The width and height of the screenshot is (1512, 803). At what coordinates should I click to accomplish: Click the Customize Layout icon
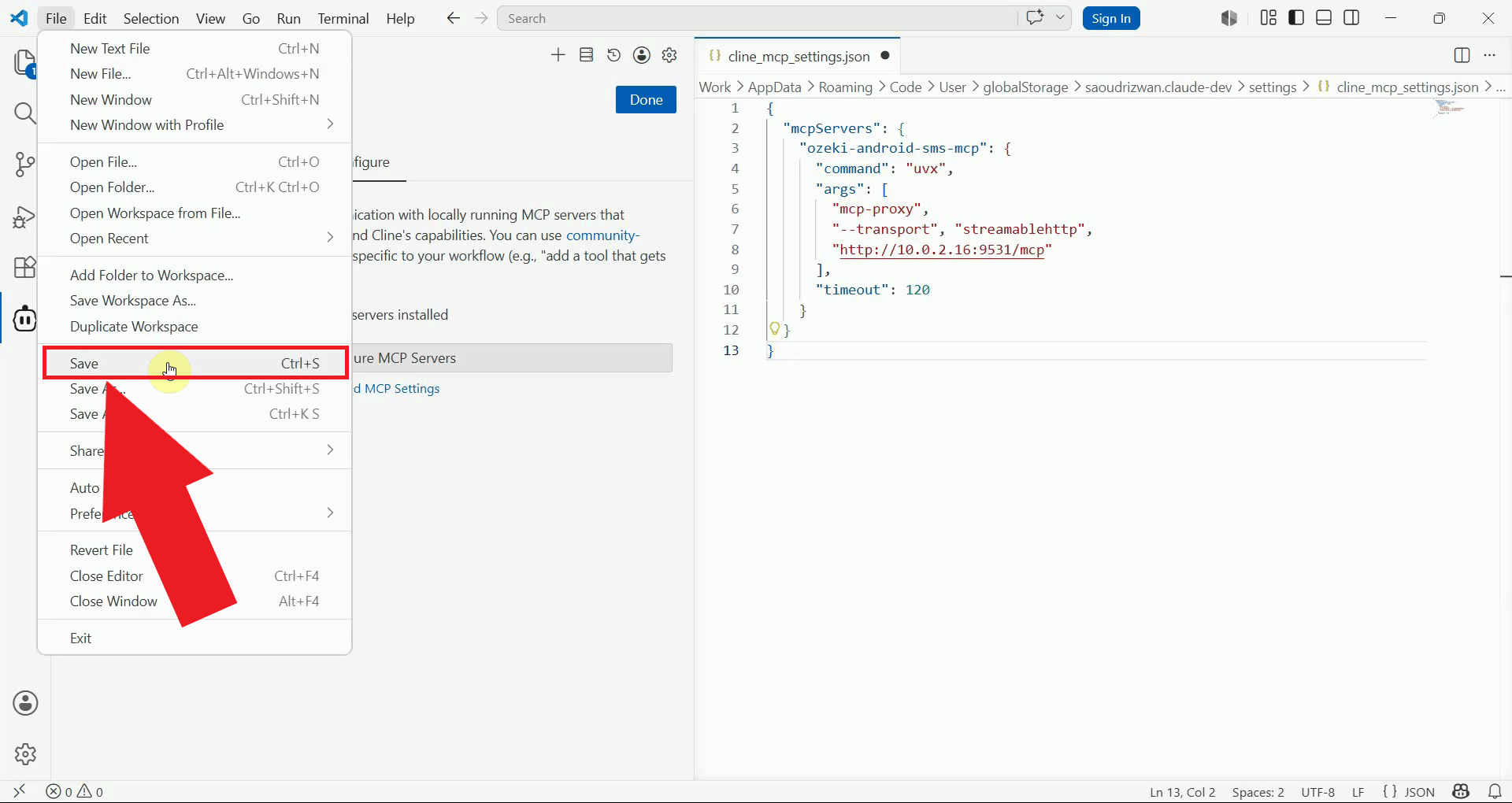(x=1268, y=18)
